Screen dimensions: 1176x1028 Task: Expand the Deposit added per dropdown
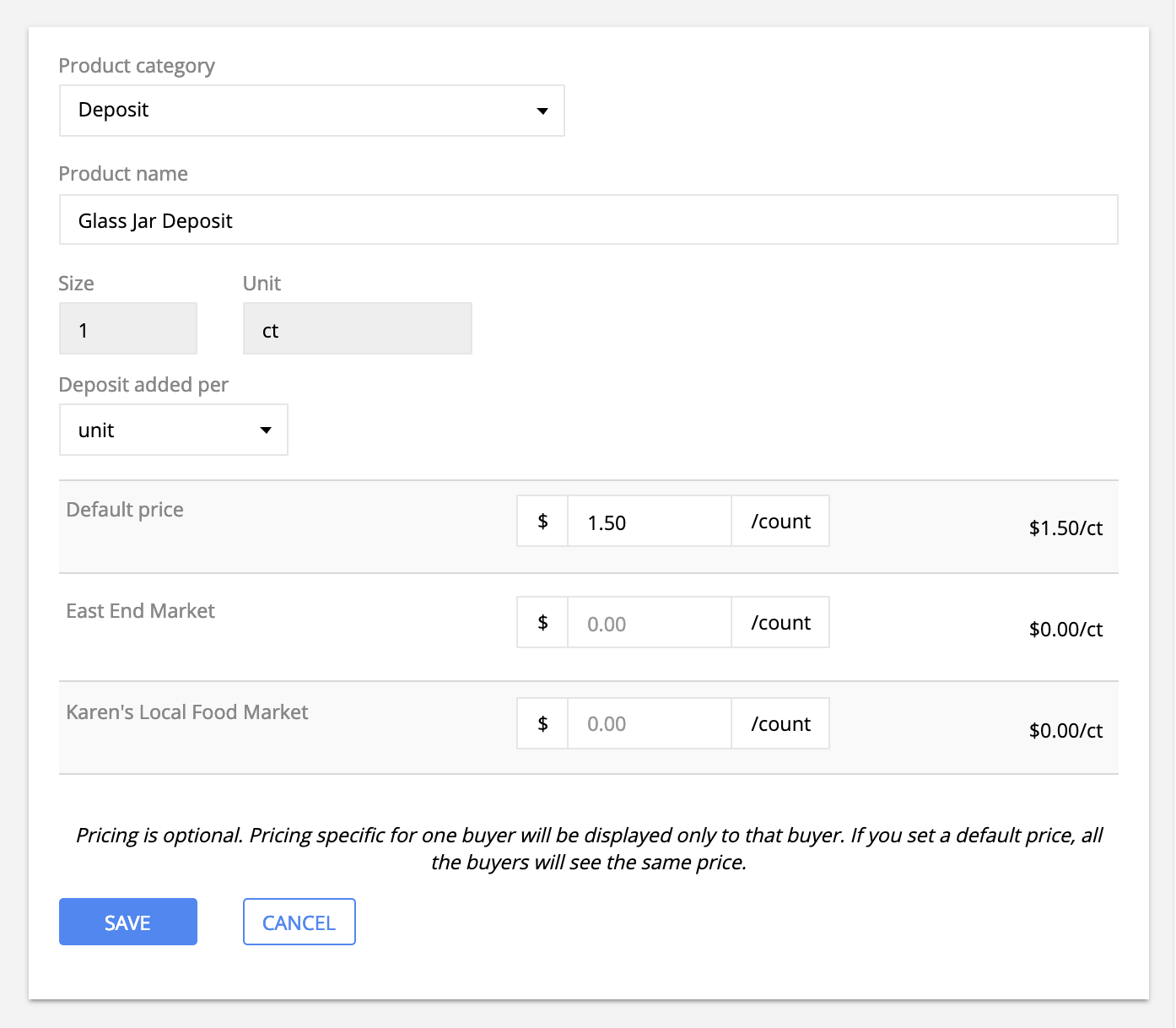pos(173,430)
